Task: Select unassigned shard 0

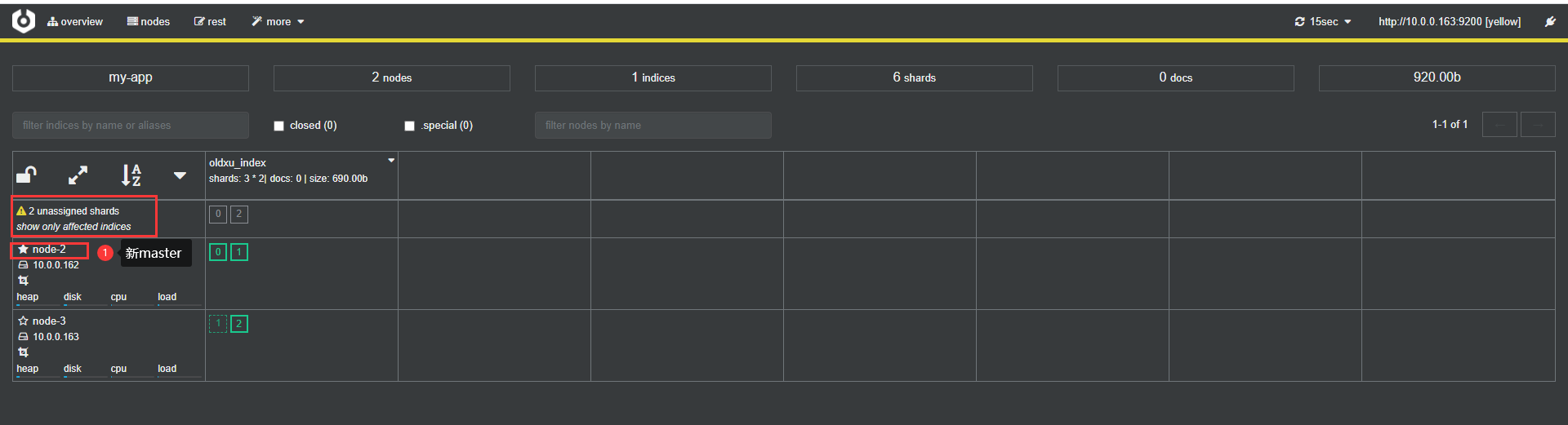Action: tap(218, 215)
